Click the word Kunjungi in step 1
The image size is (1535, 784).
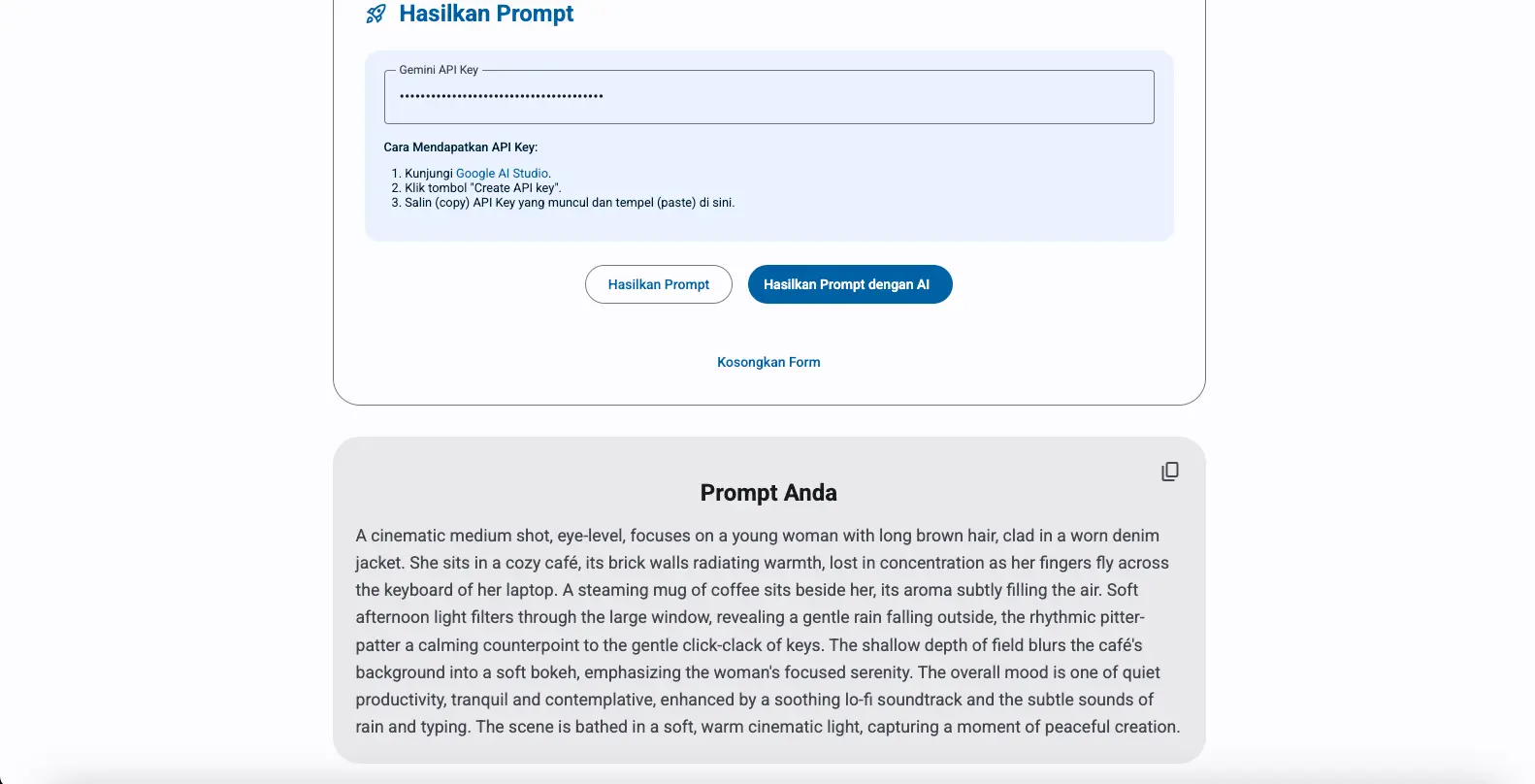tap(429, 174)
